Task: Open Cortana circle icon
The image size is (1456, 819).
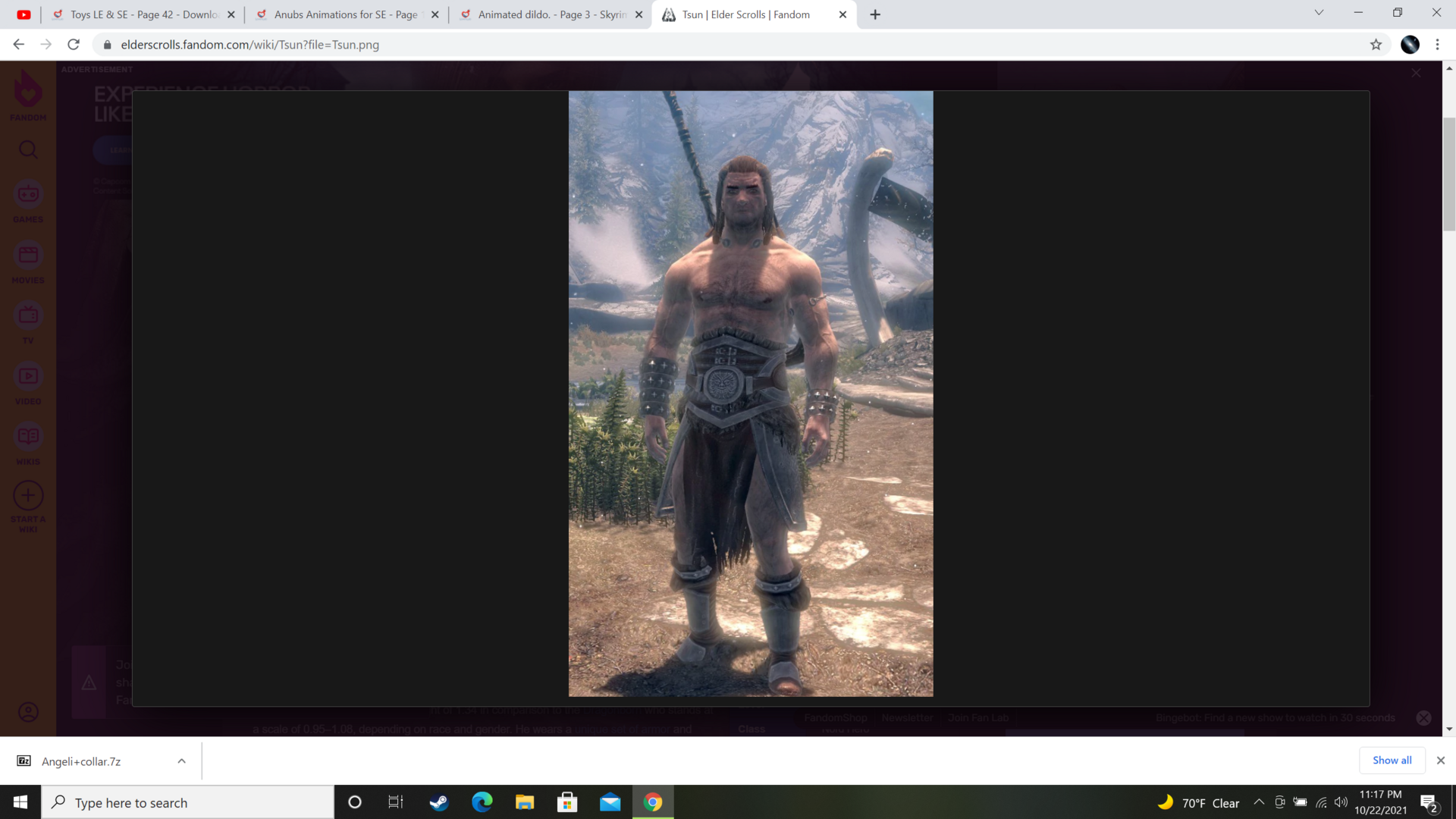Action: coord(354,802)
